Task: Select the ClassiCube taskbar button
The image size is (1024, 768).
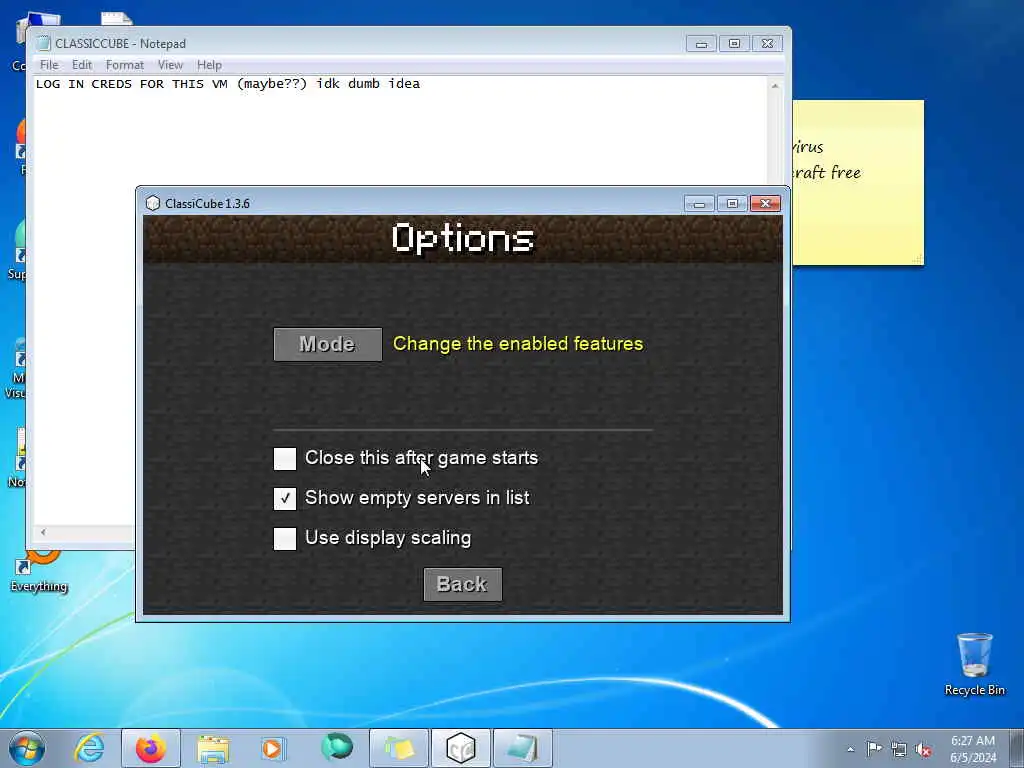Action: coord(460,748)
